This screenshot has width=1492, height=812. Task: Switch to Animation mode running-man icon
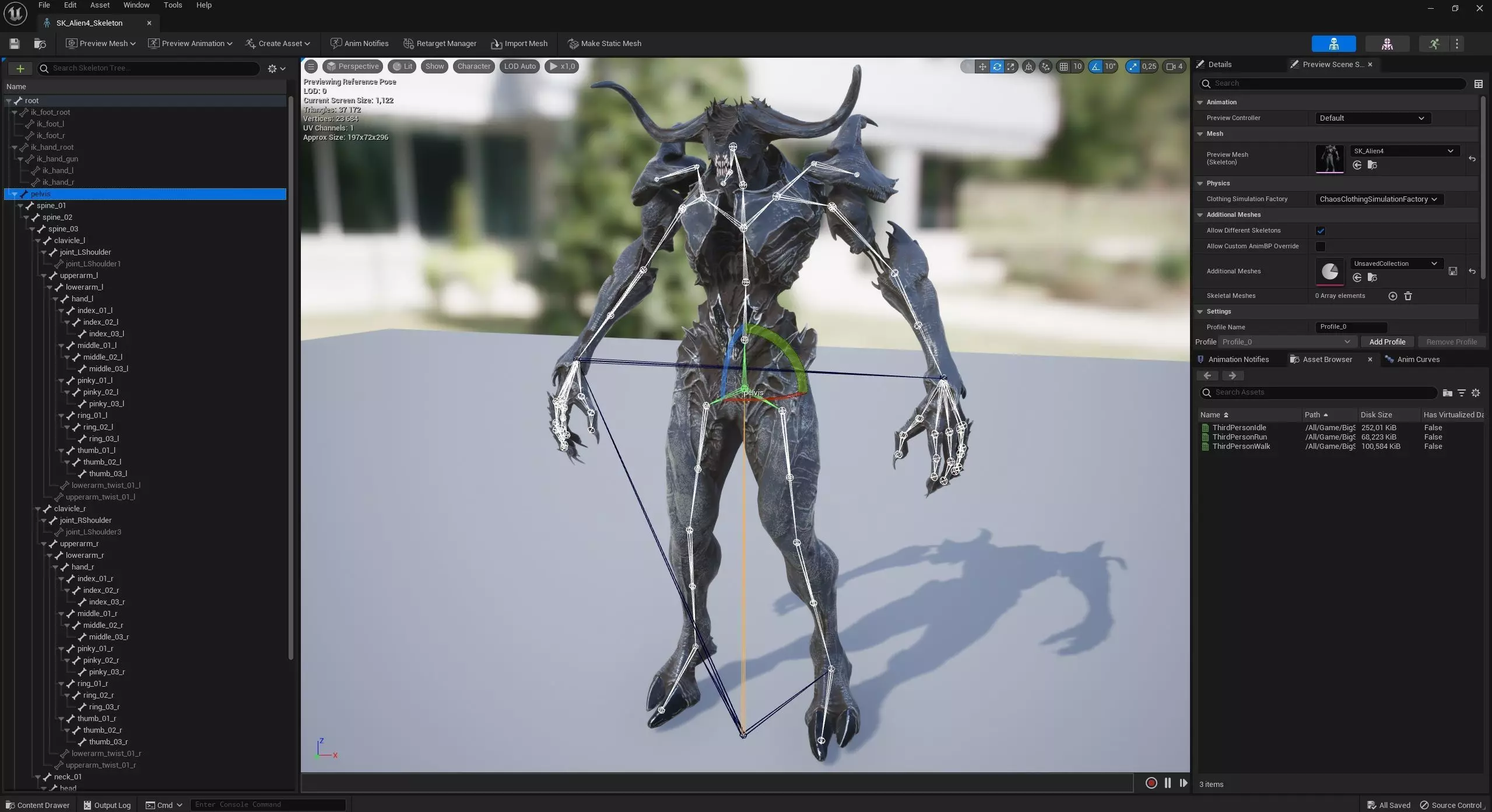point(1434,44)
